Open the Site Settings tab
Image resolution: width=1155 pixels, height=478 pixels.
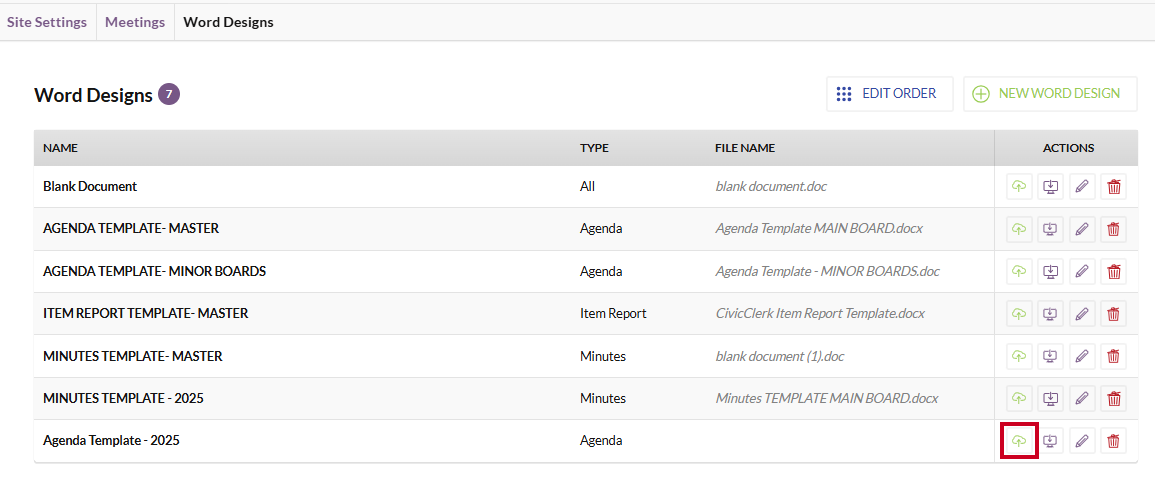(47, 22)
